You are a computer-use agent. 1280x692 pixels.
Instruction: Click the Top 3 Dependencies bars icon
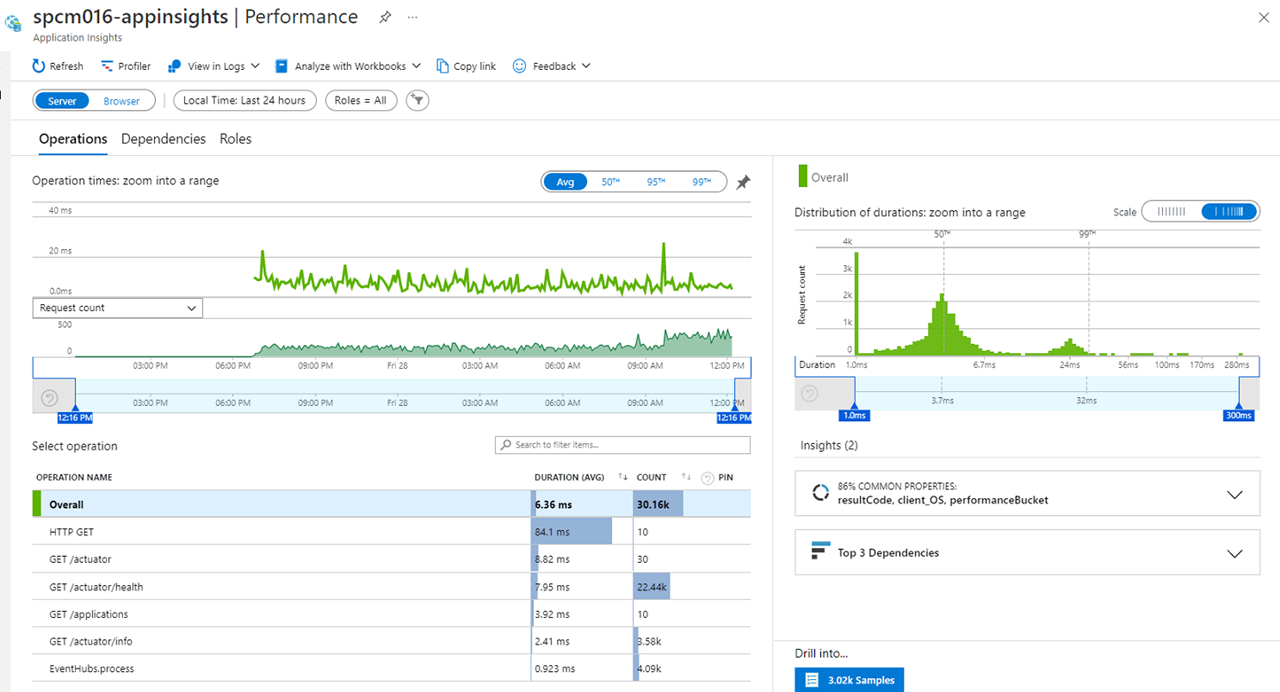[820, 552]
